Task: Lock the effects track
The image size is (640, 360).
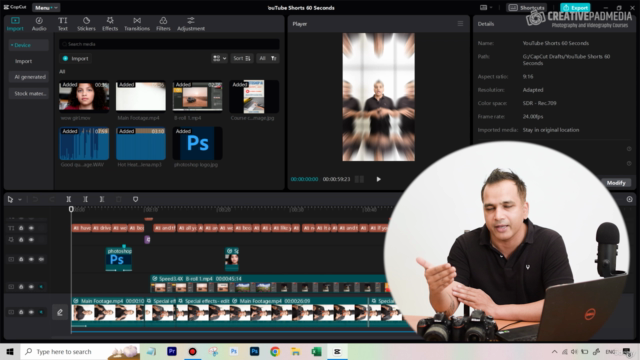Action: (x=21, y=240)
